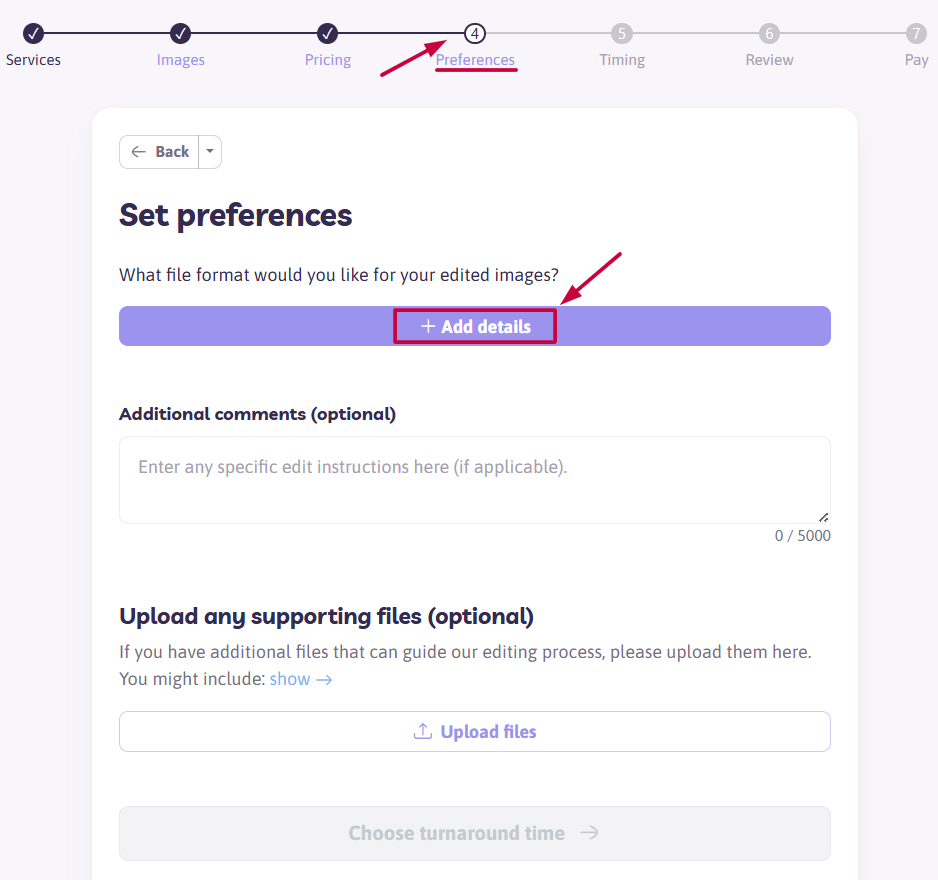Focus the Additional comments text area
This screenshot has width=938, height=880.
475,480
